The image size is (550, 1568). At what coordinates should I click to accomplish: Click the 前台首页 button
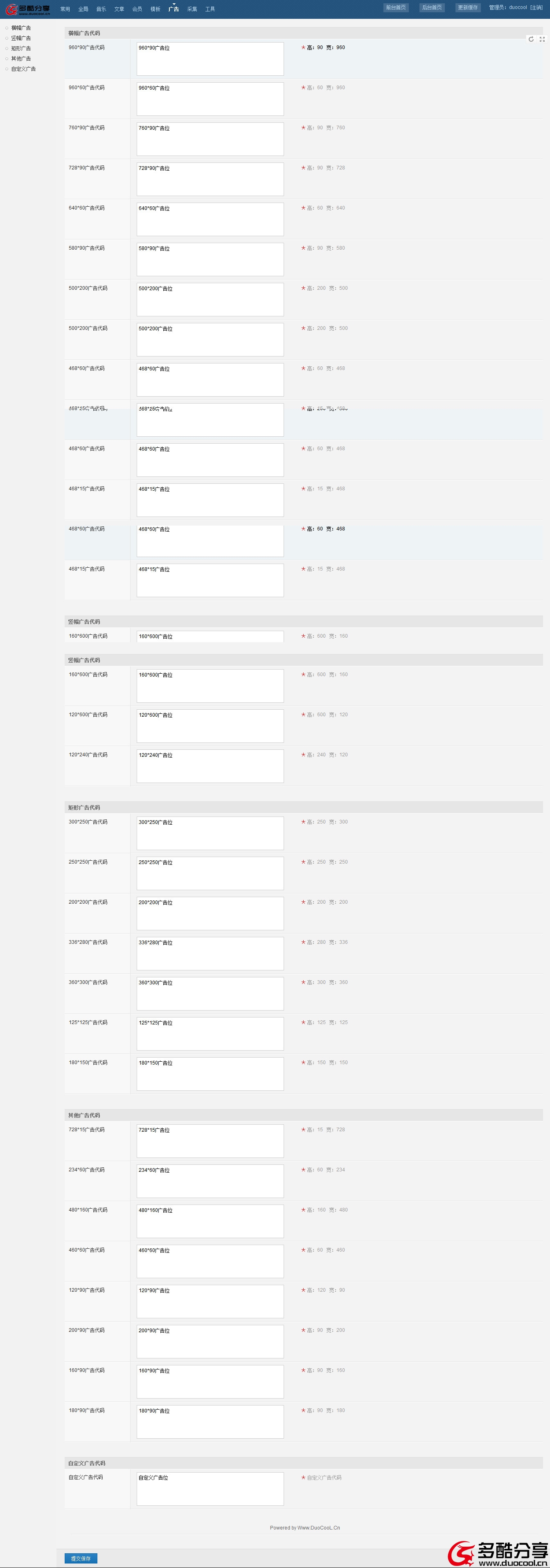395,7
